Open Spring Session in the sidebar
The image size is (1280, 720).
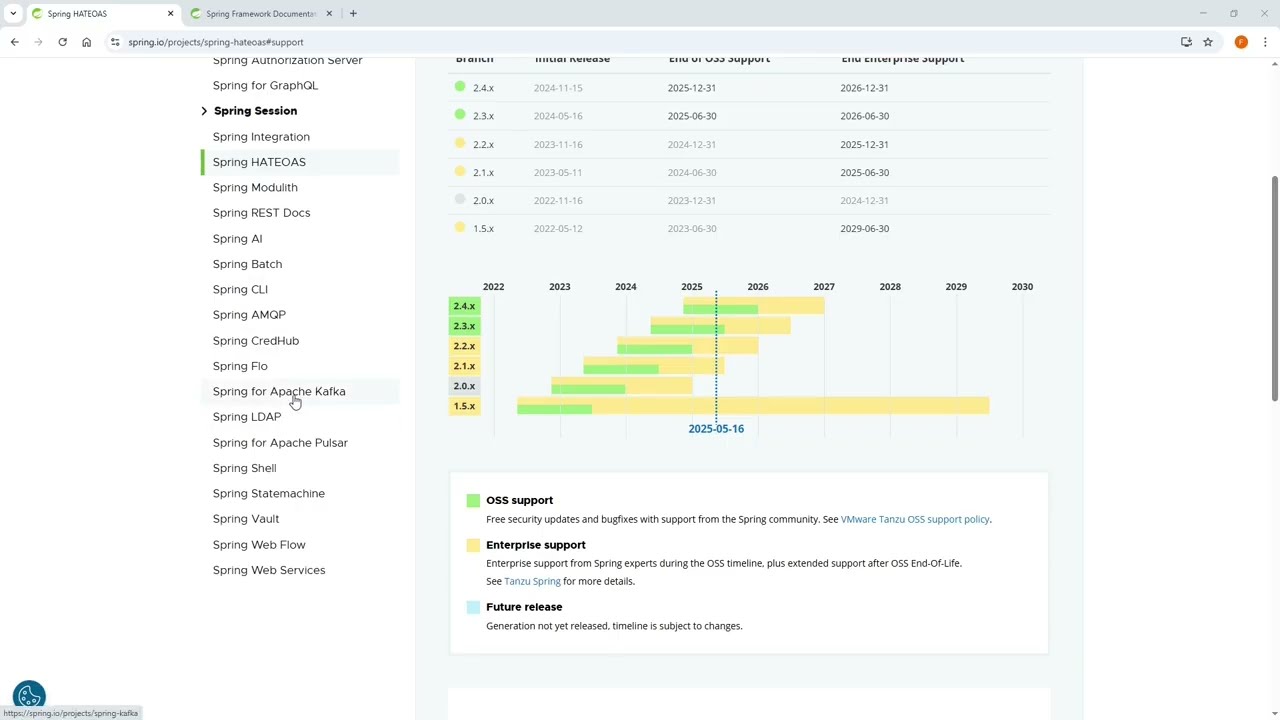coord(255,111)
